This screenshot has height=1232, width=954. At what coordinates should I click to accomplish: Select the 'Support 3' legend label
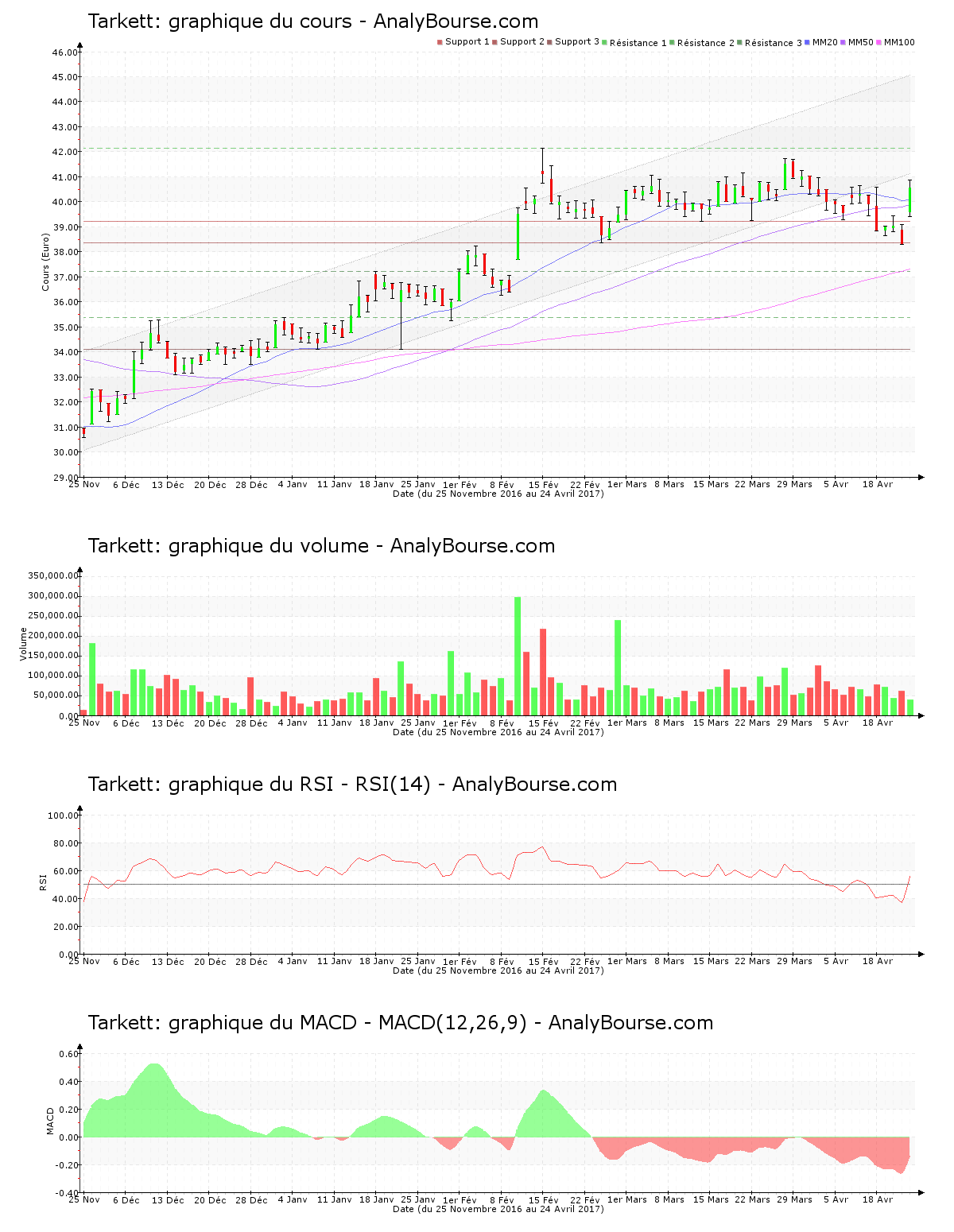[577, 41]
